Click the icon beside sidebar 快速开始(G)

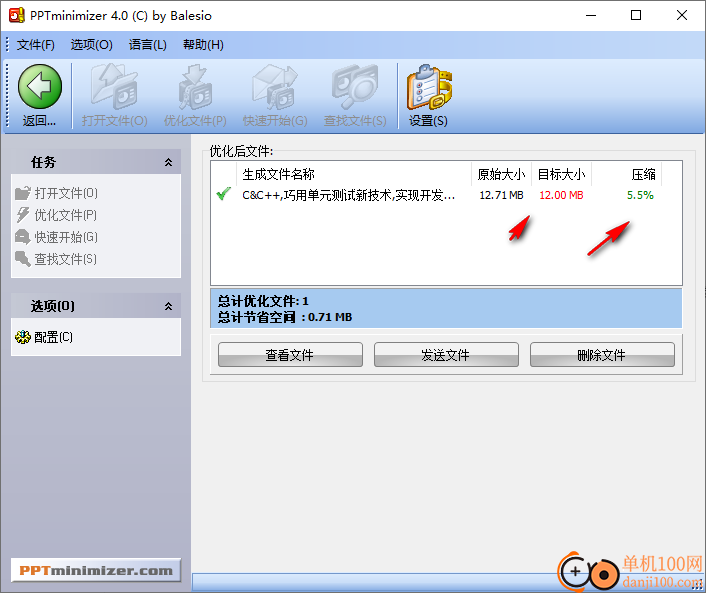click(23, 237)
